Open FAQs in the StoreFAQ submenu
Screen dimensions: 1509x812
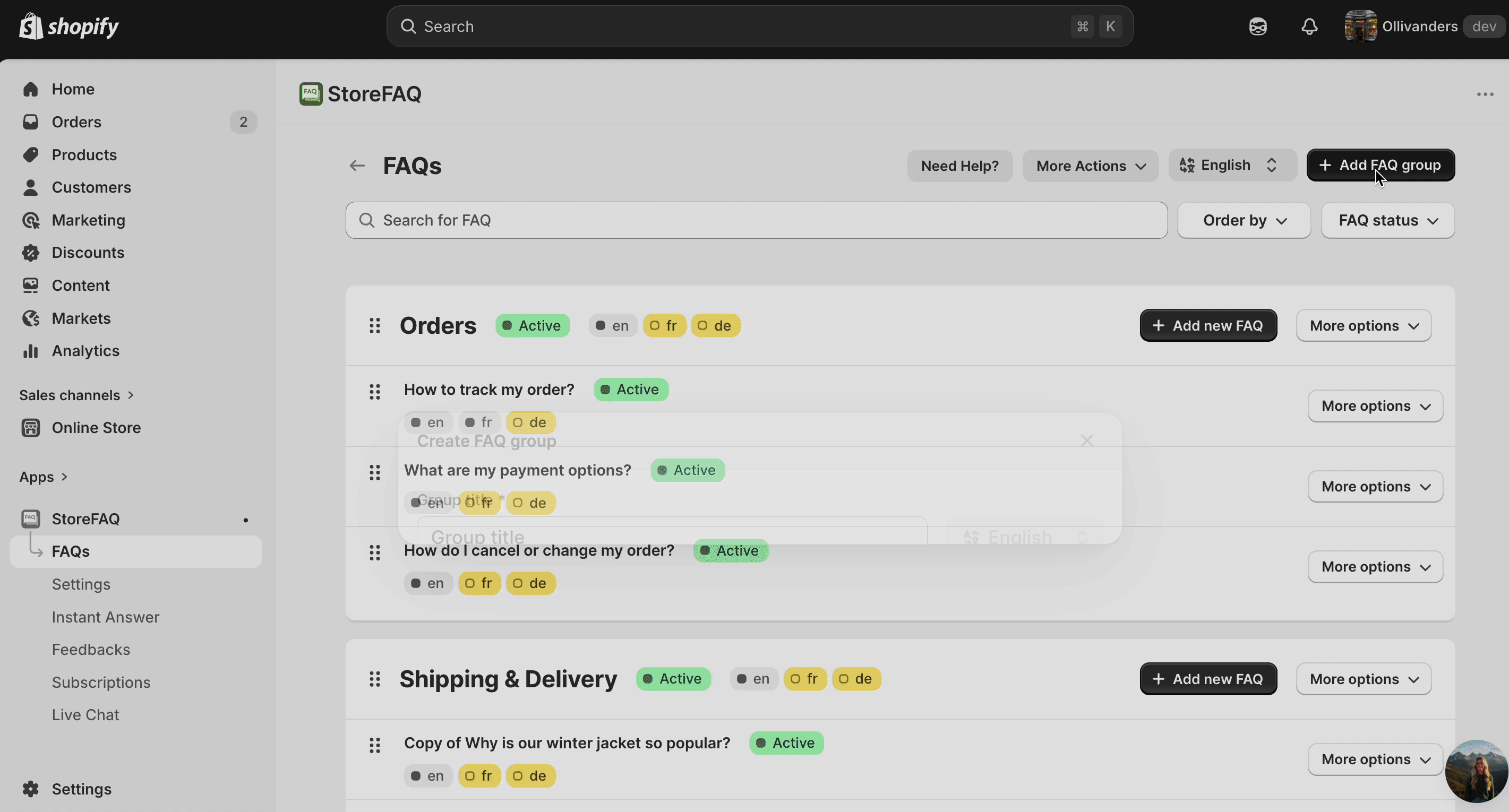[136, 551]
